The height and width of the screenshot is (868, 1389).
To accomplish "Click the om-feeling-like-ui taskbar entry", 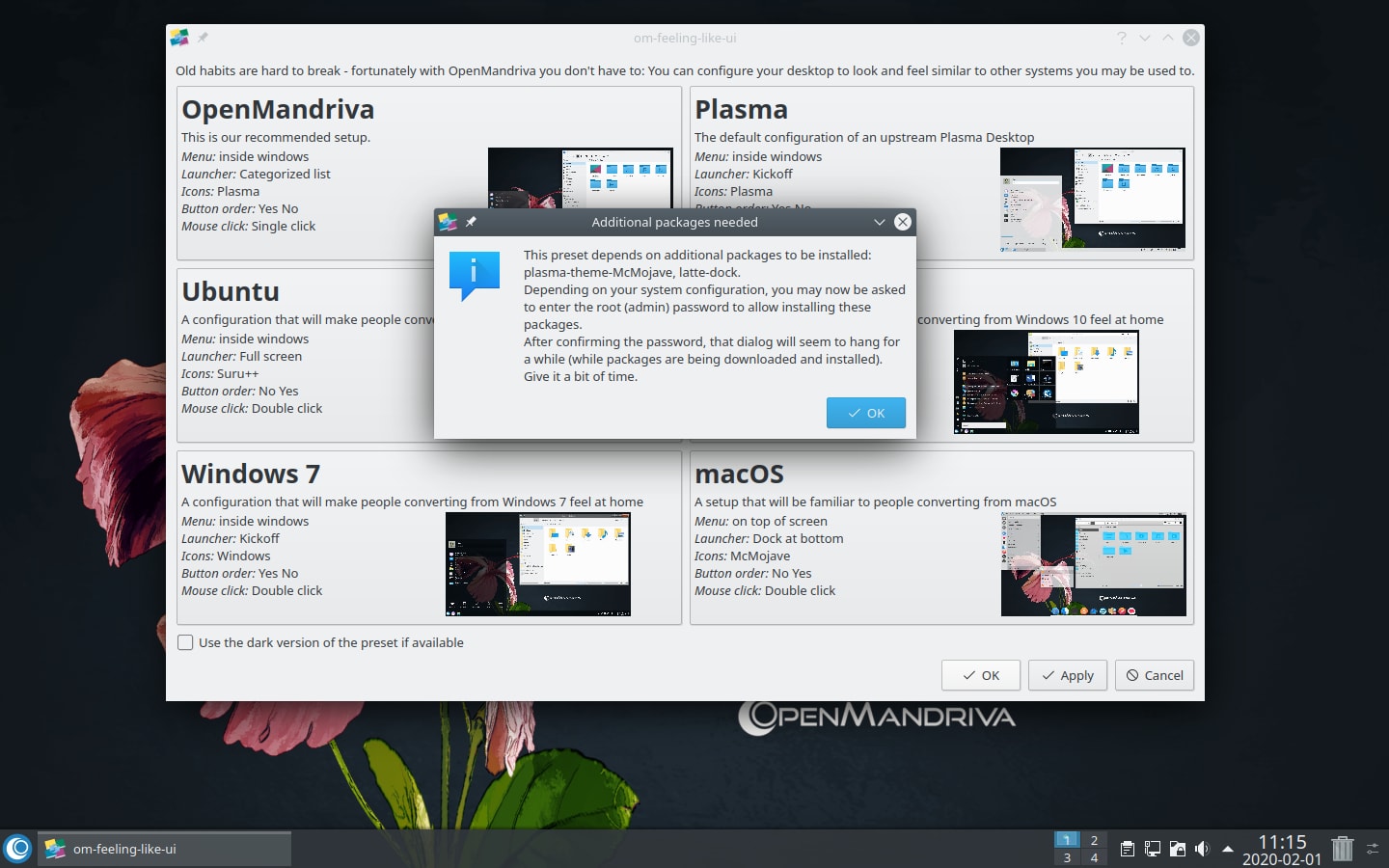I will coord(164,849).
